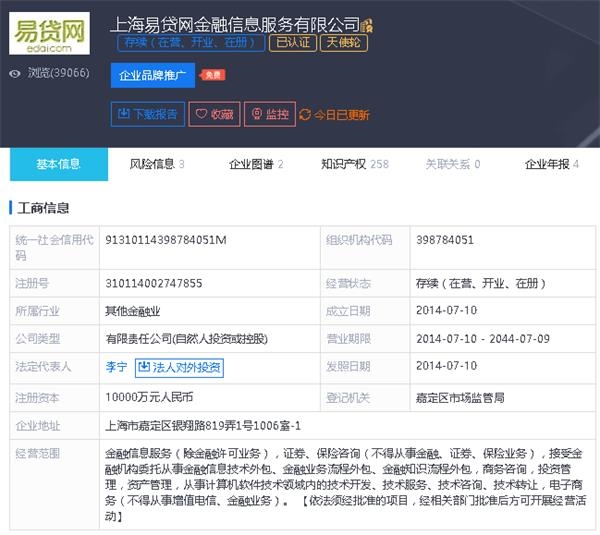
Task: Click the 统一社会信用代码 label cell
Action: pyautogui.click(x=54, y=248)
